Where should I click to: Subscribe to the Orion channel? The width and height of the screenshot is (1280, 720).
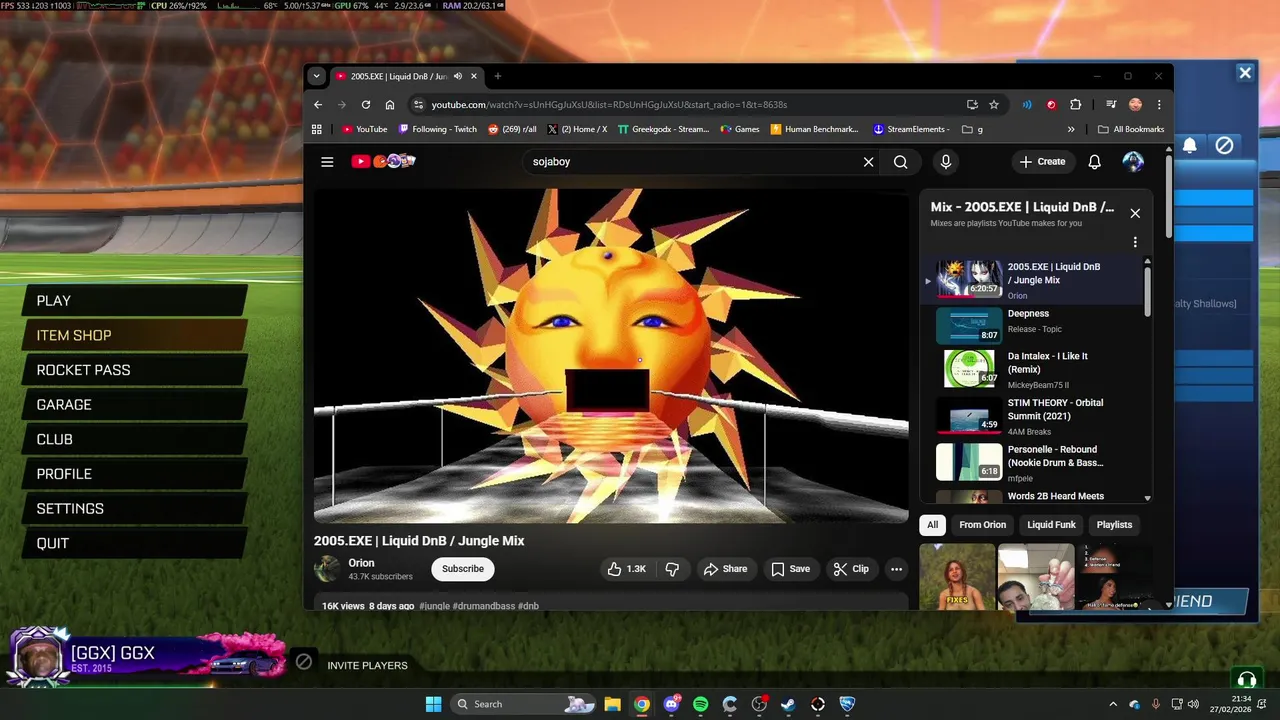(x=463, y=569)
